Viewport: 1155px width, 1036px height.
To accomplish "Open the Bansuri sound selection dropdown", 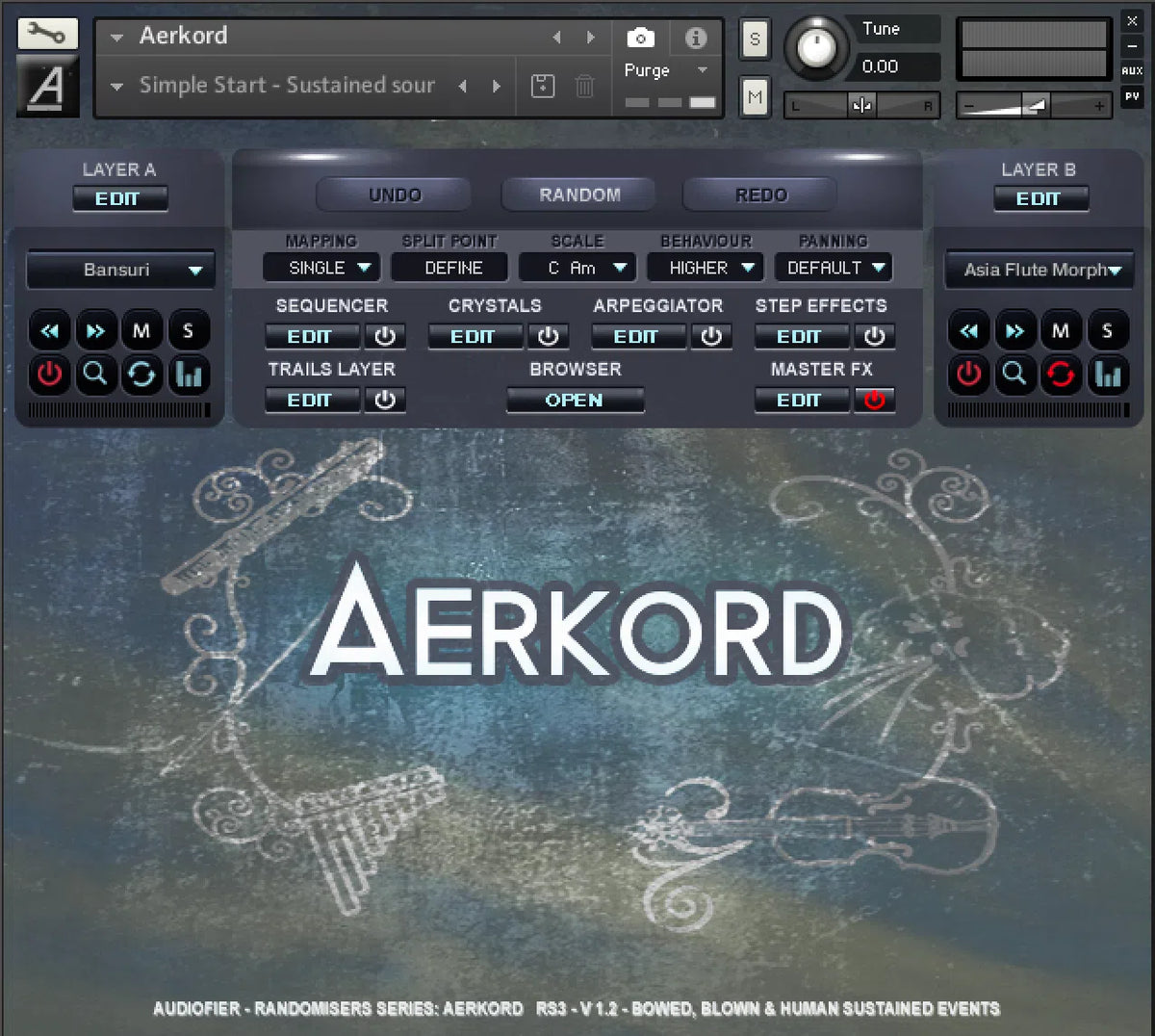I will tap(119, 270).
